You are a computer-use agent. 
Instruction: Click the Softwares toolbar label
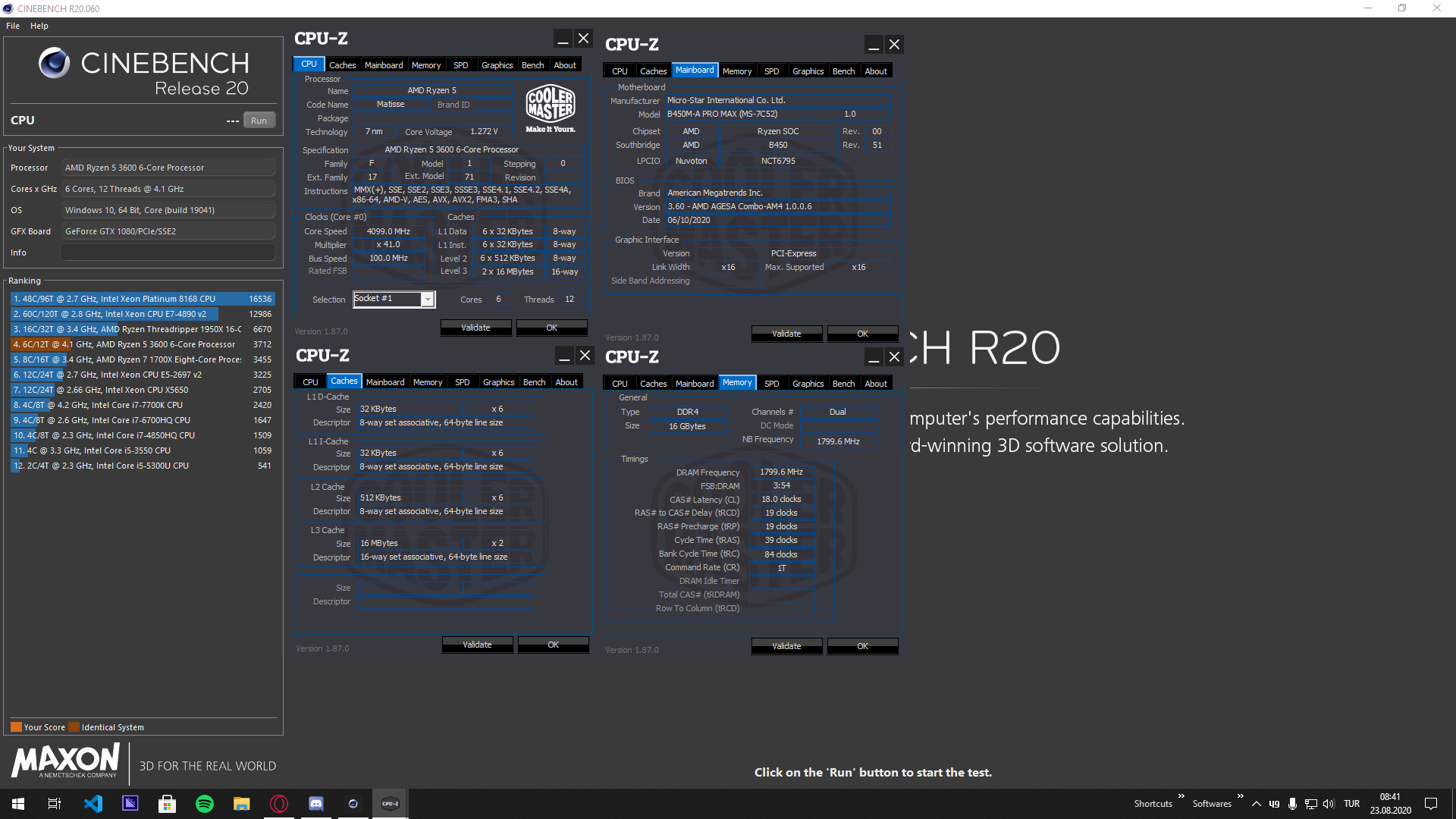1212,804
